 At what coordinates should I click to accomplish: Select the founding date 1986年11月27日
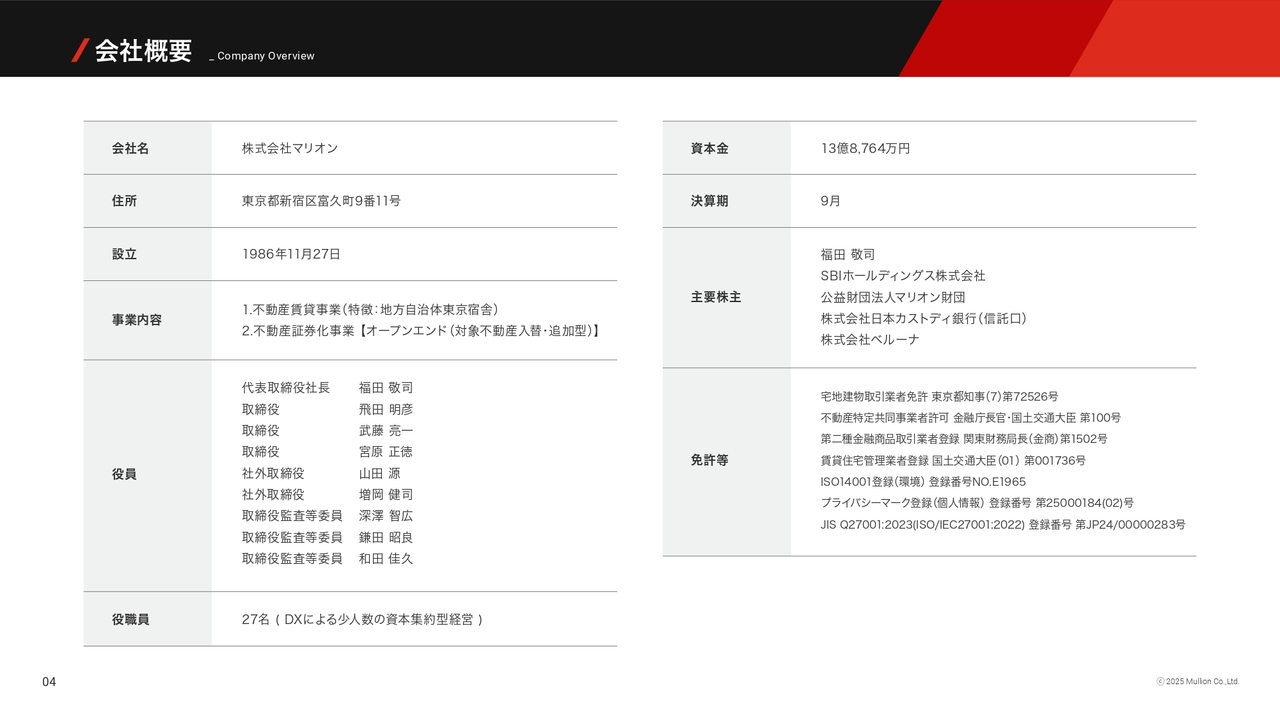291,254
